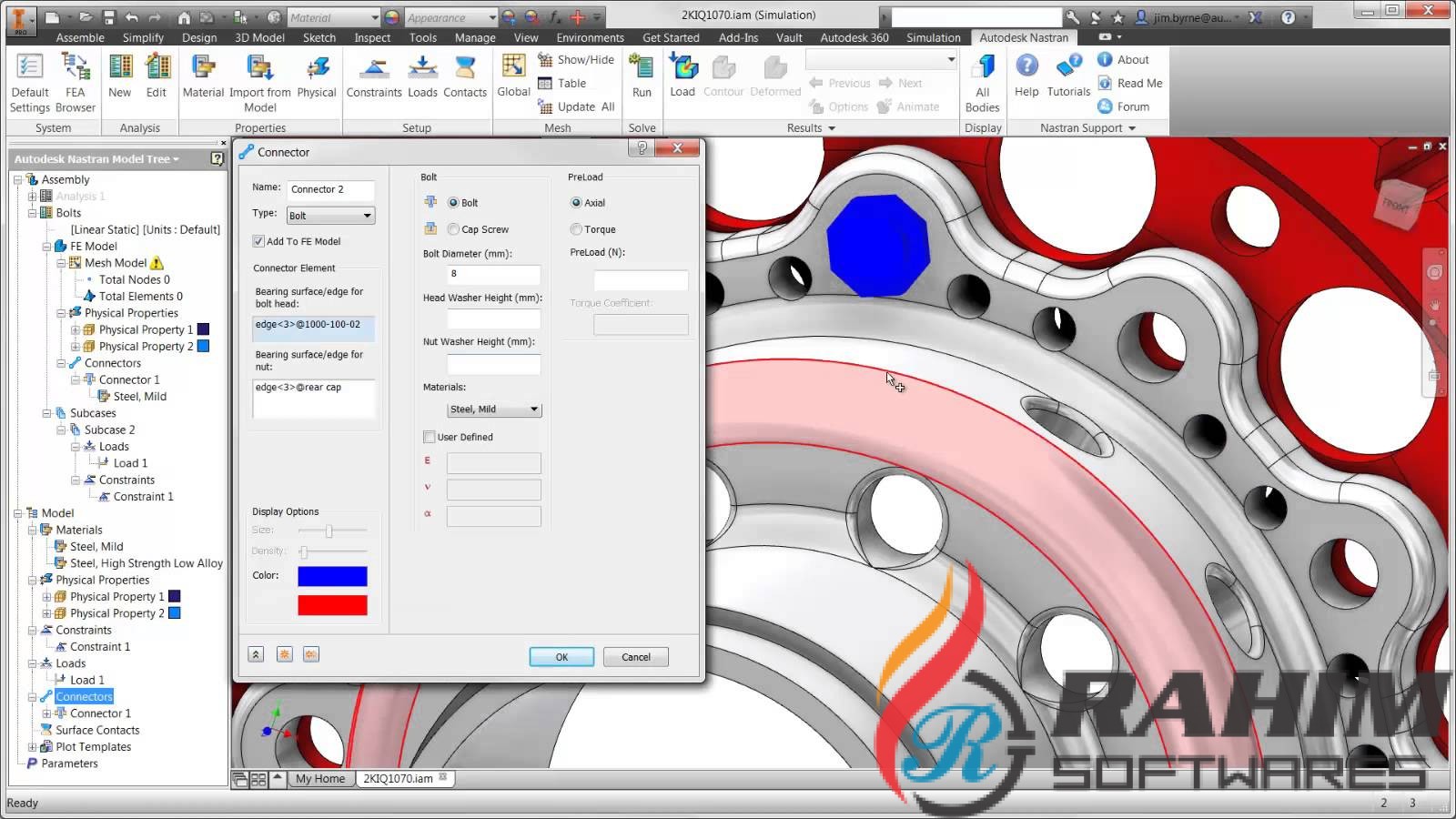The height and width of the screenshot is (819, 1456).
Task: Select the Cap Screw radio button
Action: pos(453,229)
